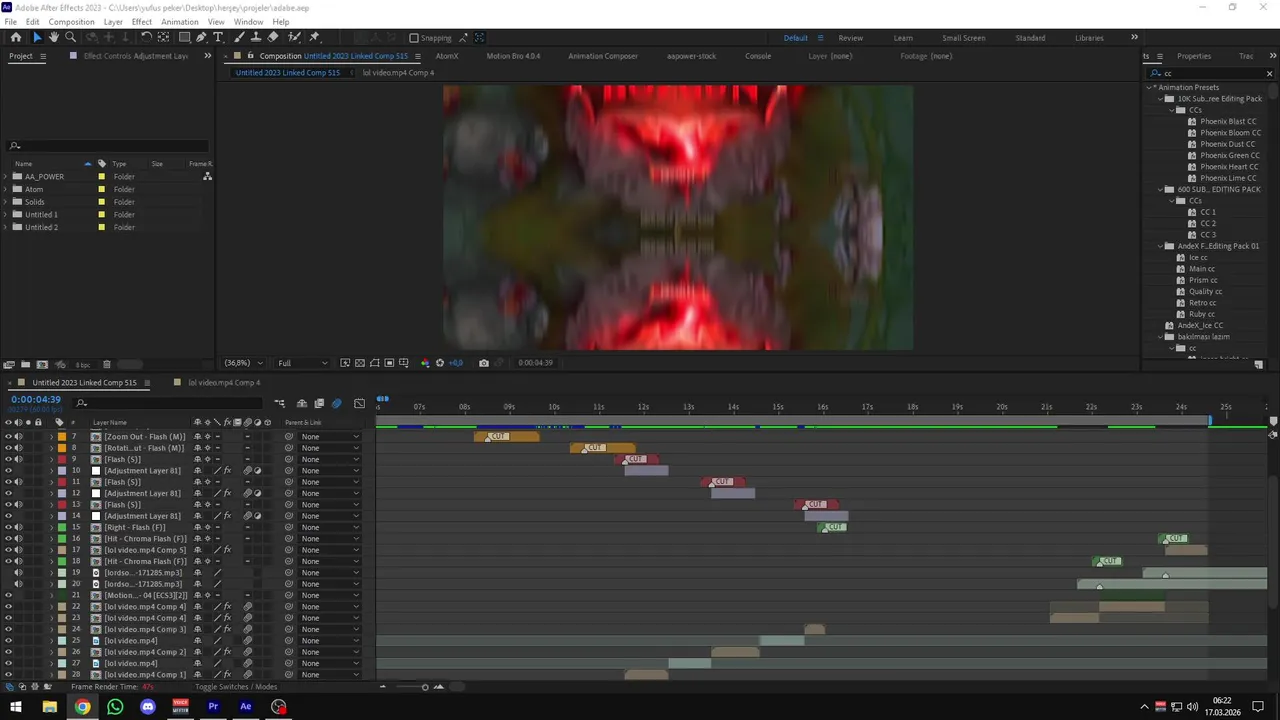This screenshot has width=1280, height=720.
Task: Click the timeline zoom slider handle
Action: pos(425,687)
